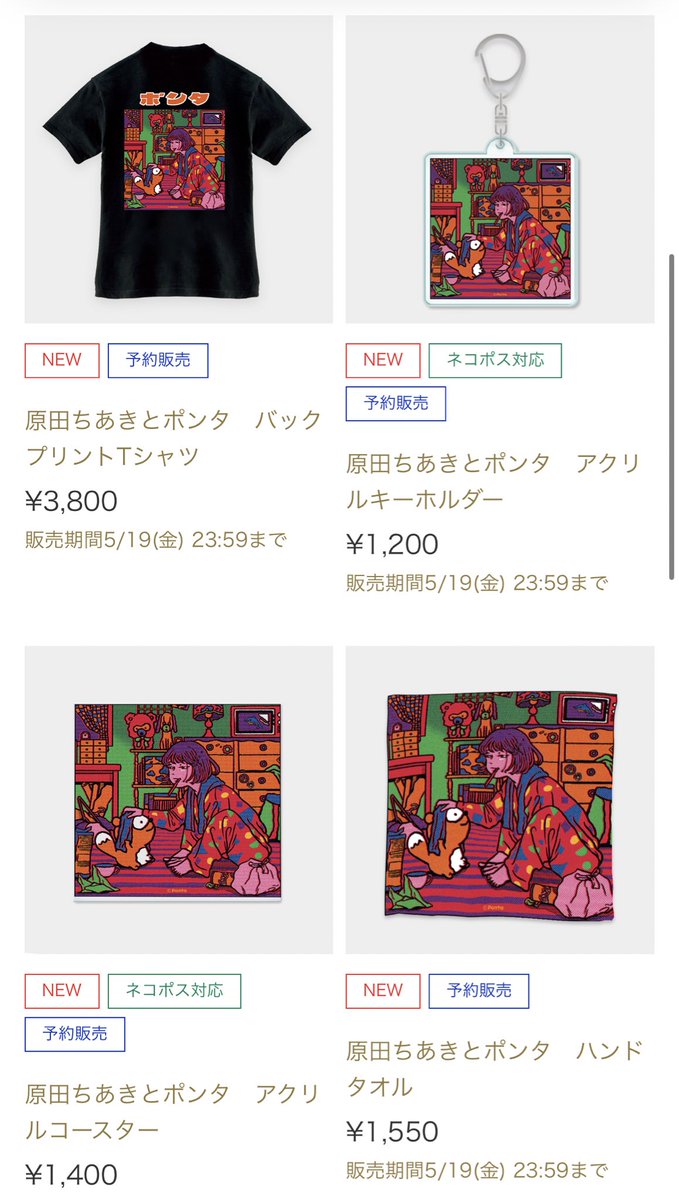This screenshot has width=679, height=1200.
Task: Click the ネコポス対応 tag under the keyholder
Action: coord(495,360)
